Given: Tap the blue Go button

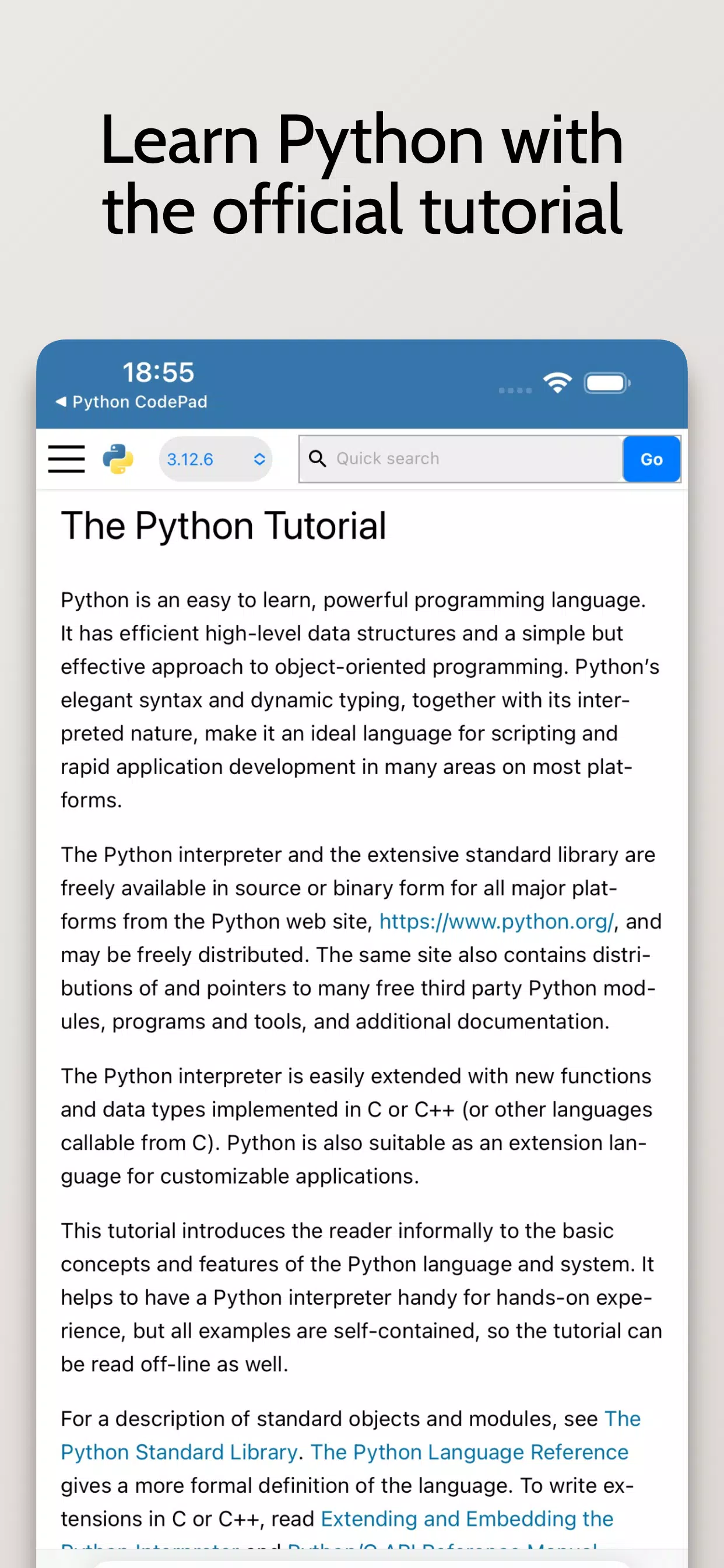Looking at the screenshot, I should point(651,459).
